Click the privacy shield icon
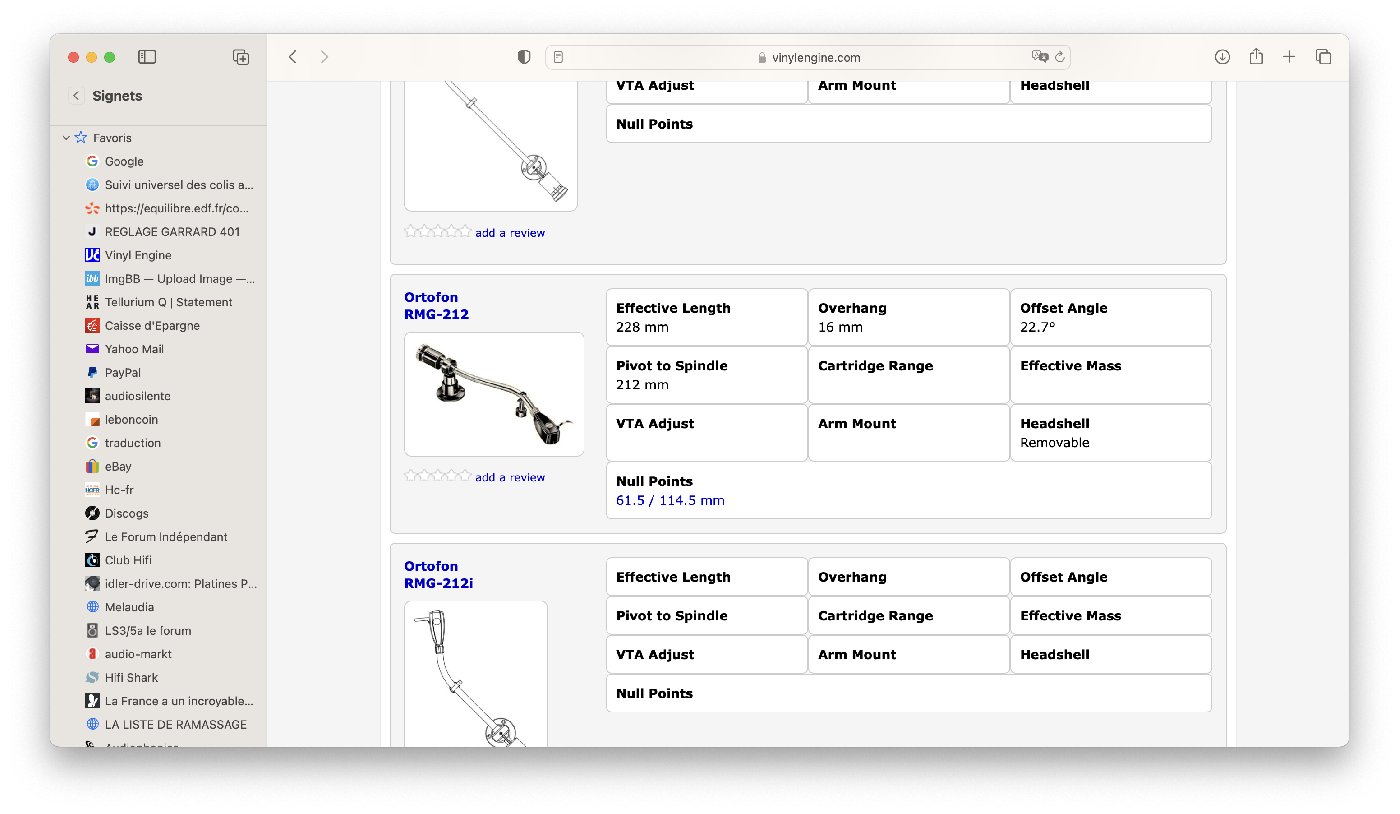The width and height of the screenshot is (1400, 814). (524, 57)
